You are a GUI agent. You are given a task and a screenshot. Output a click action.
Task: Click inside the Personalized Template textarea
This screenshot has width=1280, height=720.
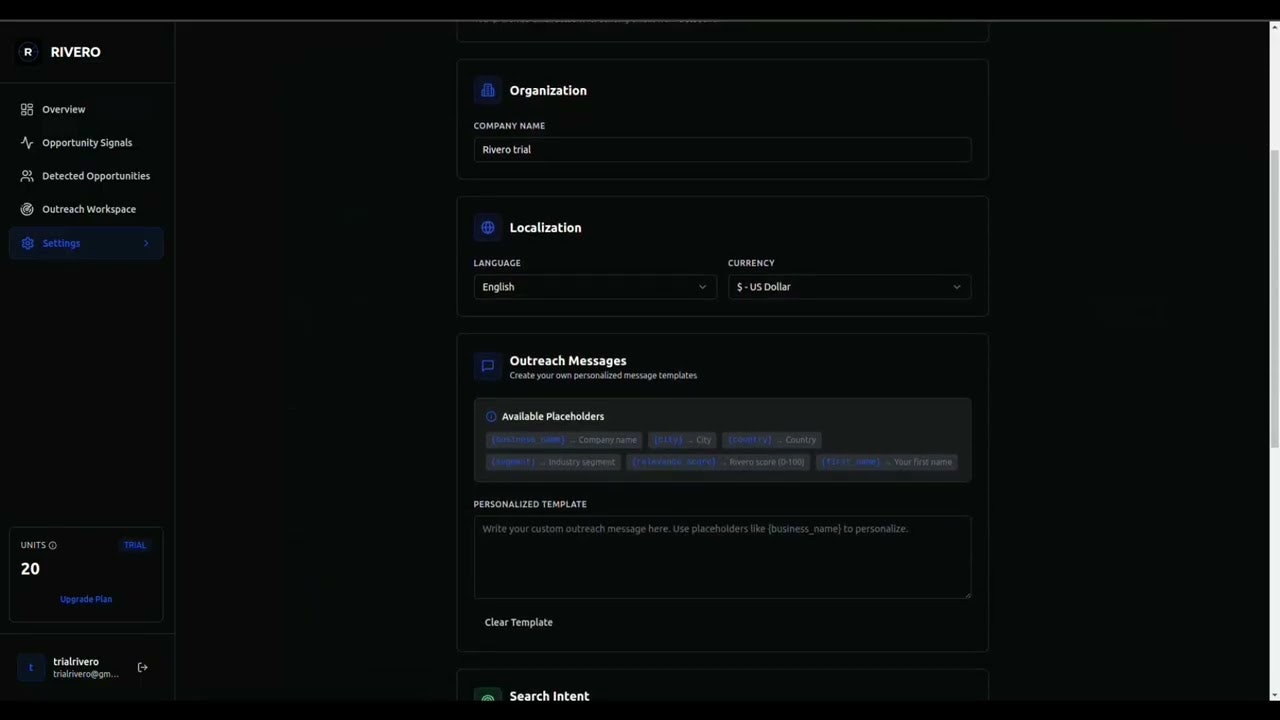click(722, 557)
